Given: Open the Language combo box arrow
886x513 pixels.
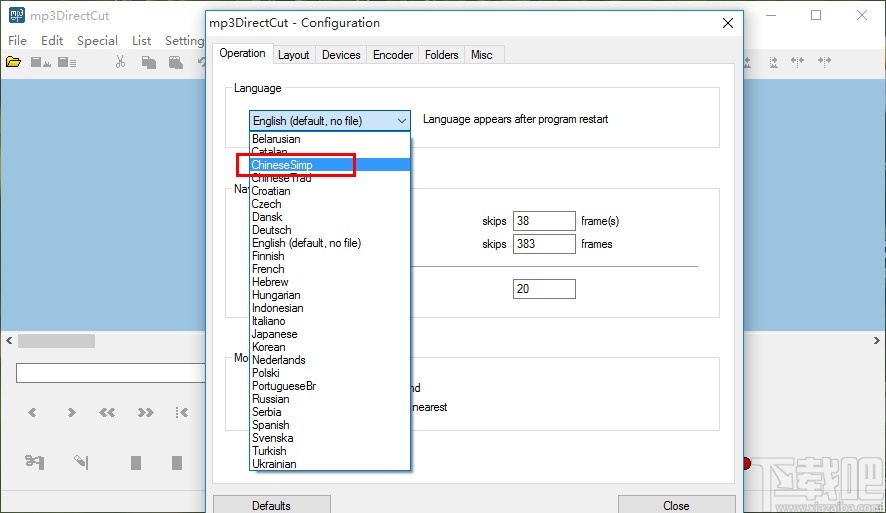Looking at the screenshot, I should click(x=401, y=120).
